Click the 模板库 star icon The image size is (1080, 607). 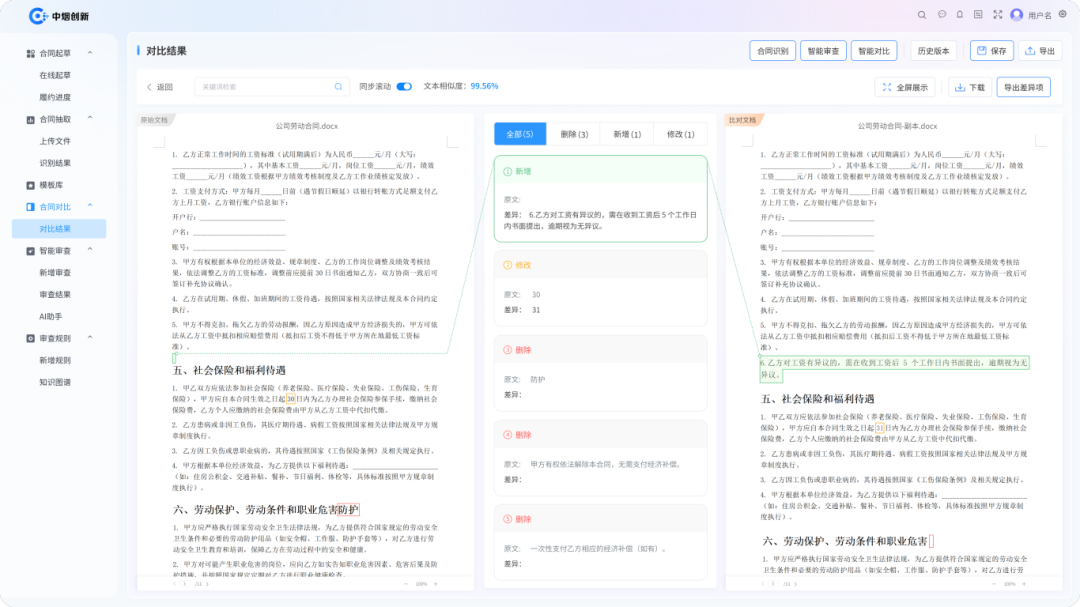[30, 185]
